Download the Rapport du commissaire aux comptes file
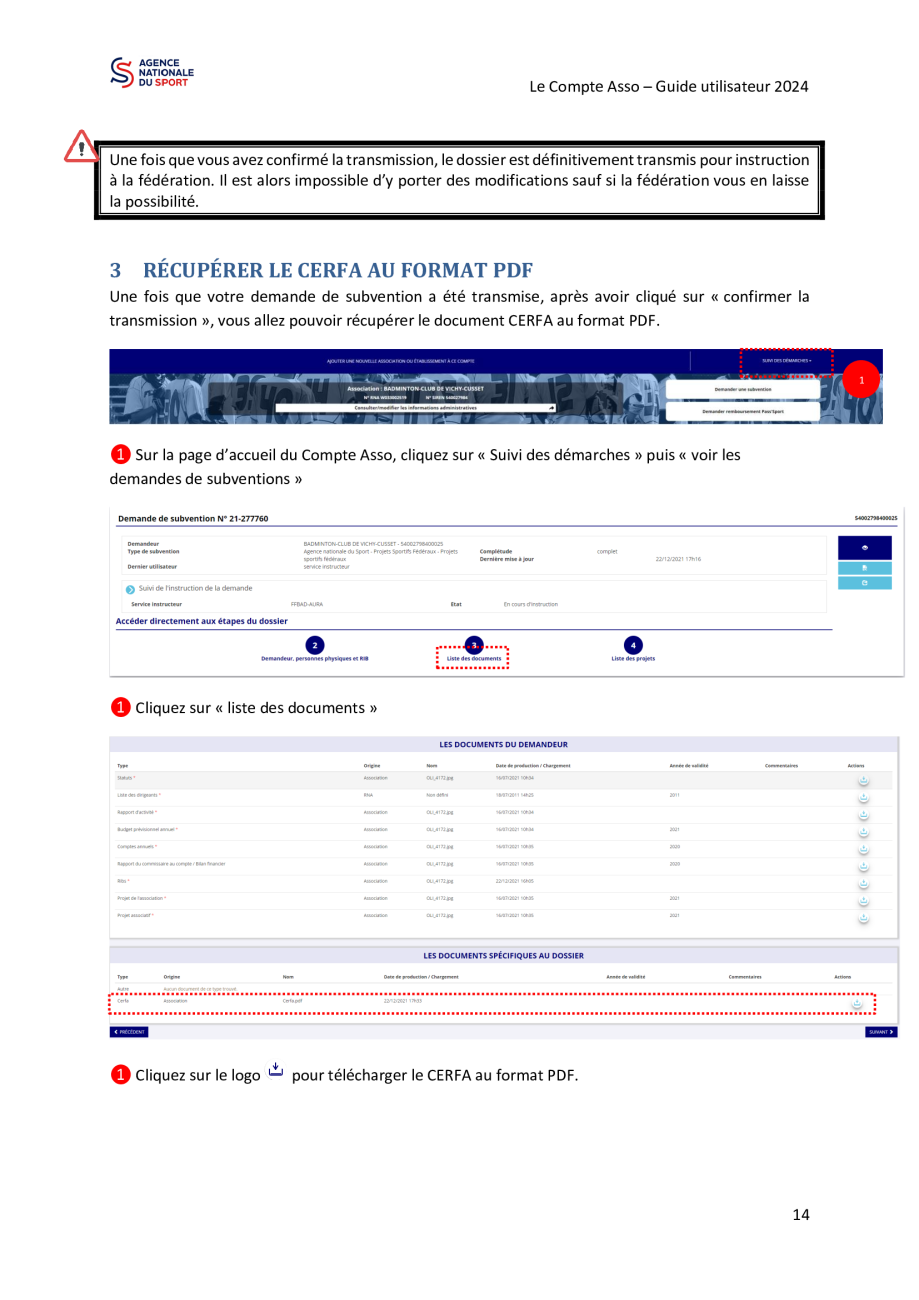The width and height of the screenshot is (919, 1300). [x=864, y=866]
